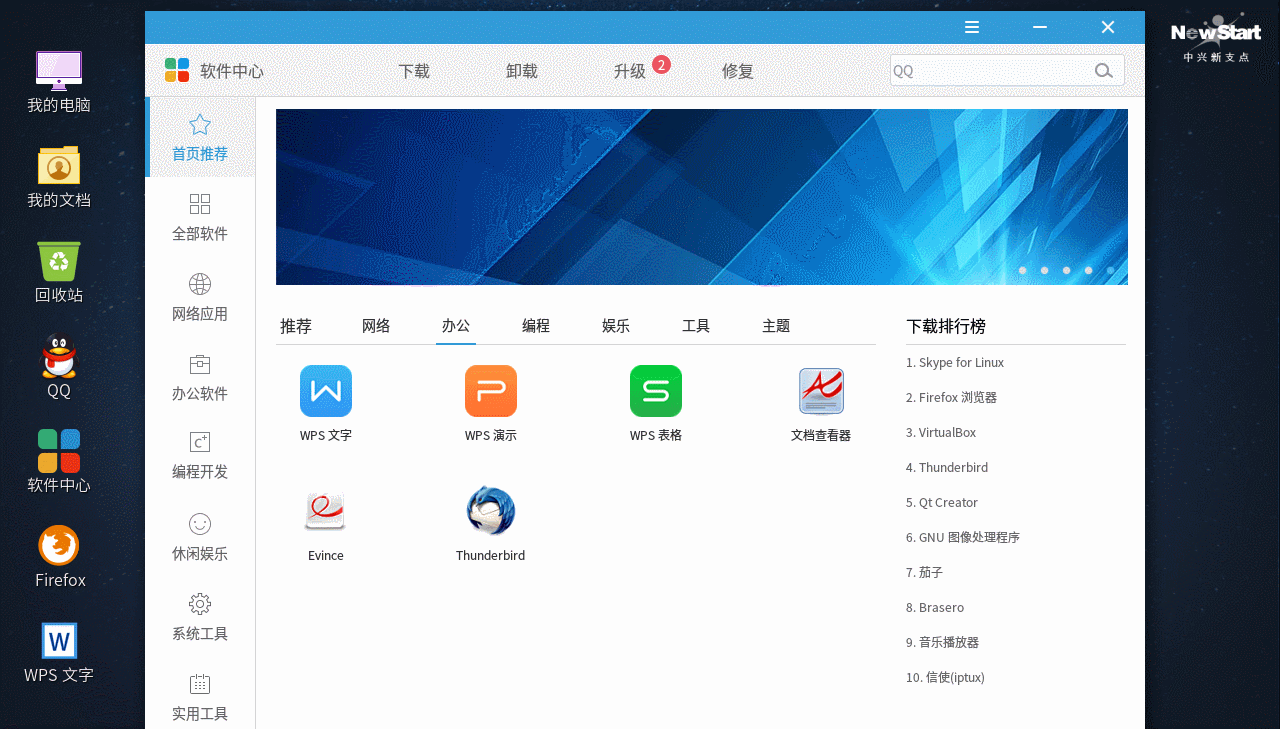The height and width of the screenshot is (729, 1280).
Task: Click 音乐播放器 in ranking list
Action: tap(943, 643)
